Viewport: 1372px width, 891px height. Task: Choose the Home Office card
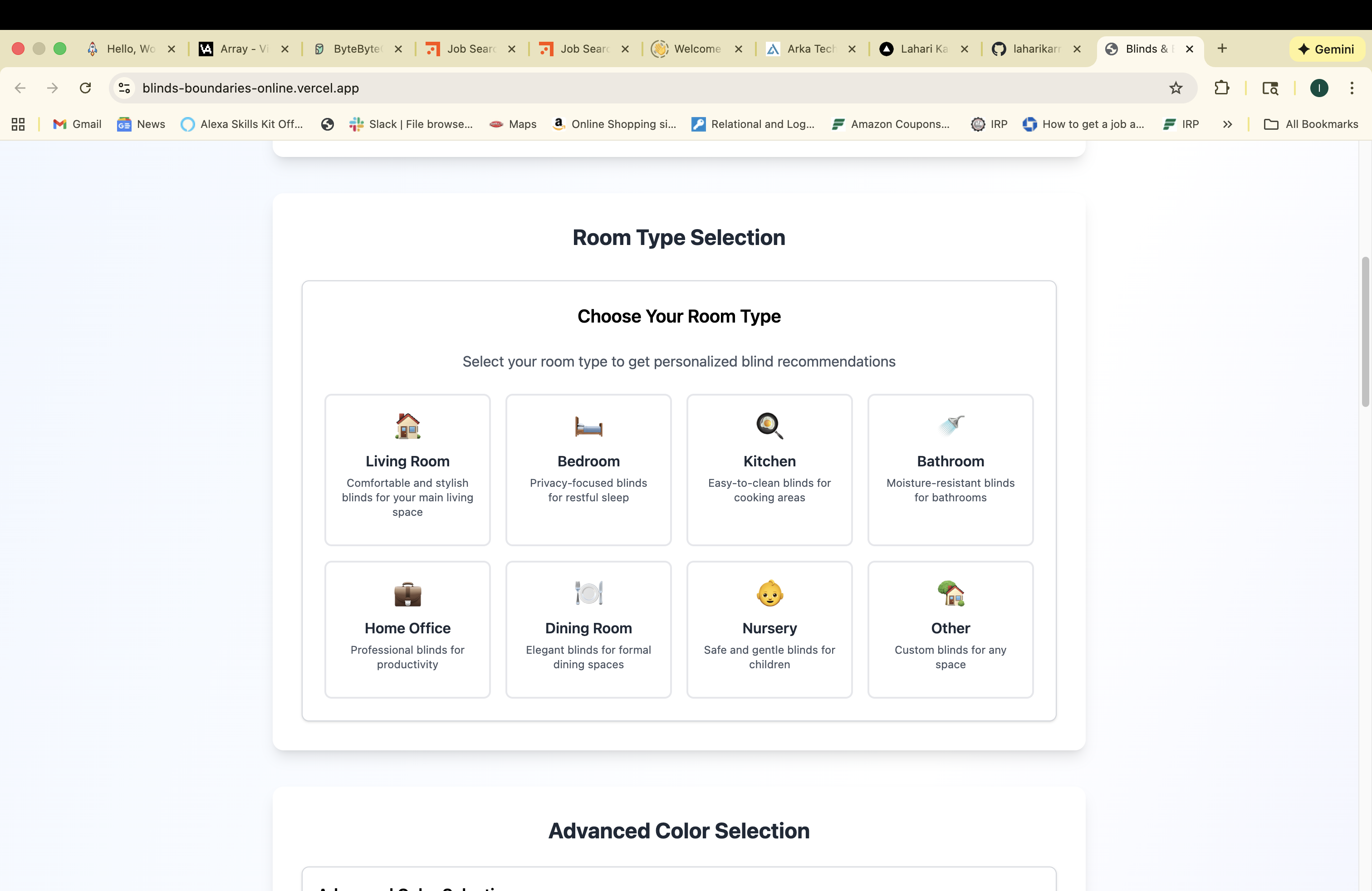pos(407,629)
